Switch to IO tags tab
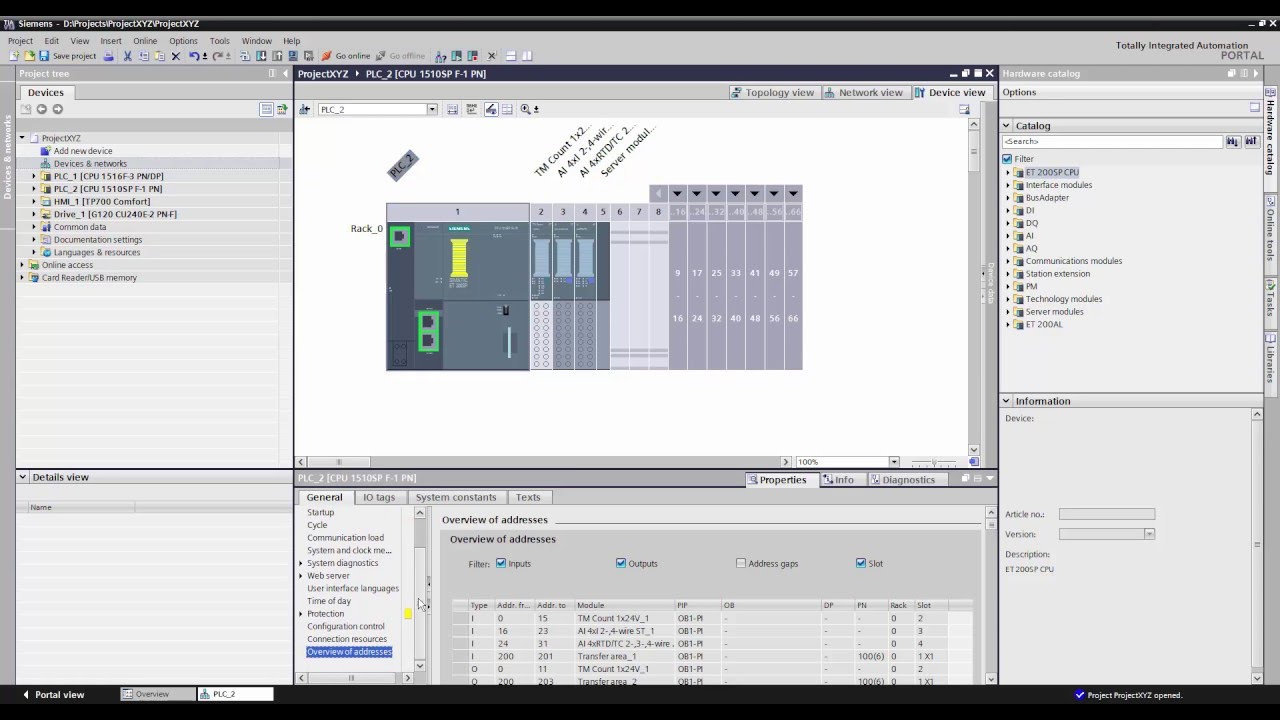 [x=379, y=497]
